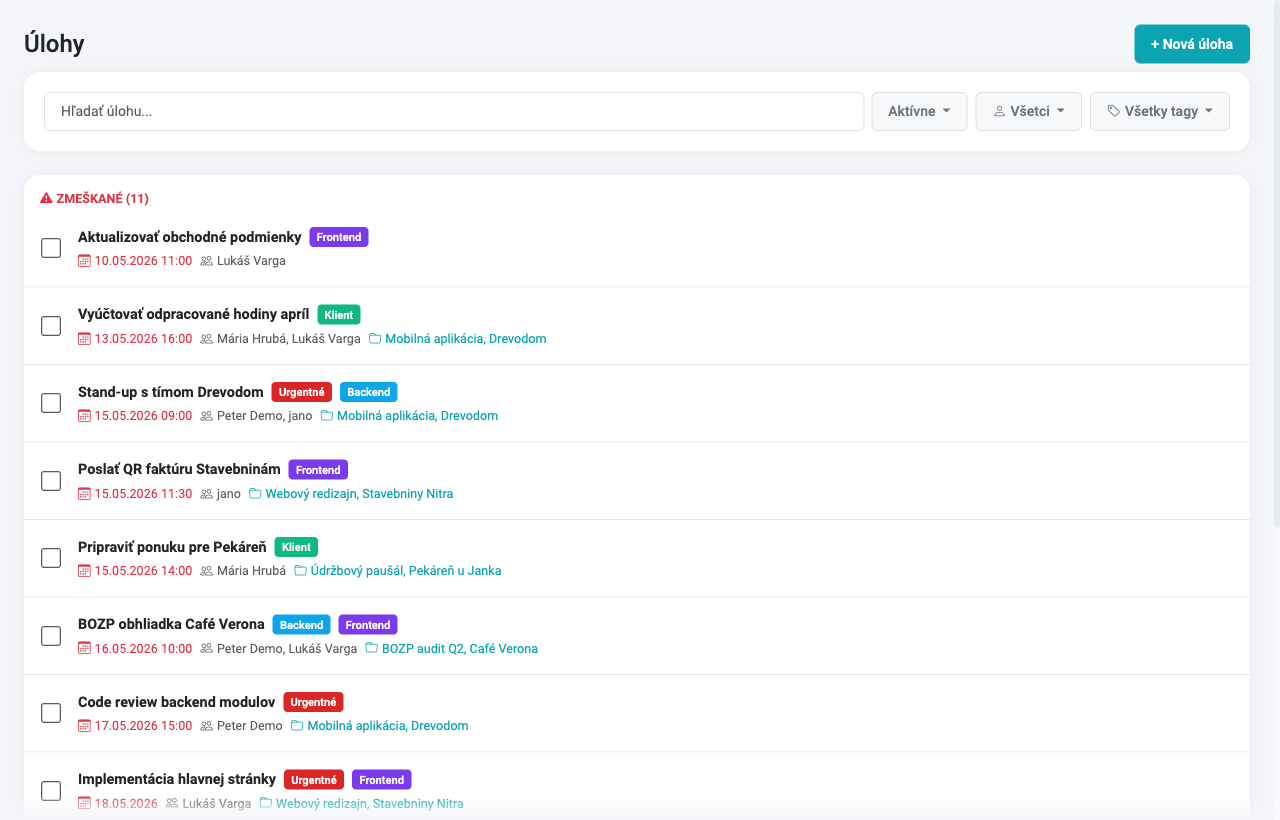Viewport: 1280px width, 820px height.
Task: Click the tag icon in Všetky tagy filter
Action: point(1114,111)
